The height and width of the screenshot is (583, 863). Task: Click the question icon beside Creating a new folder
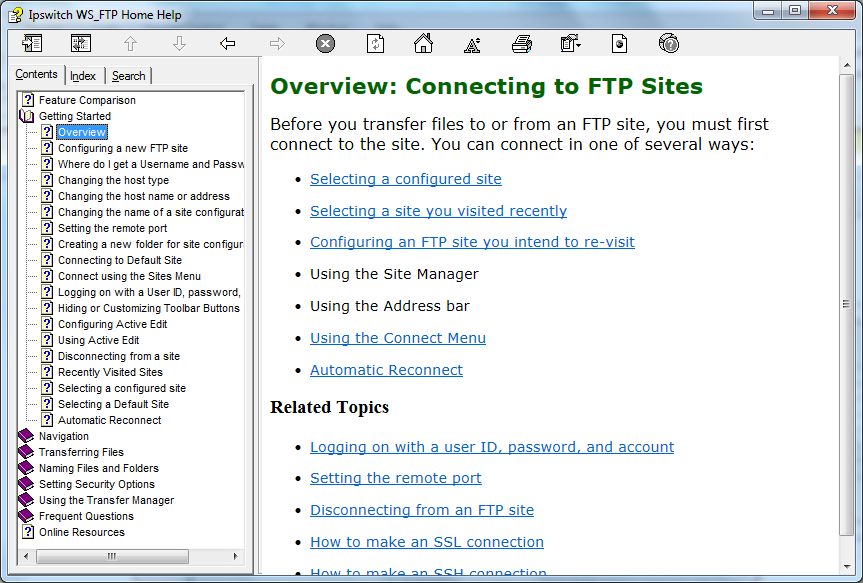pos(47,244)
